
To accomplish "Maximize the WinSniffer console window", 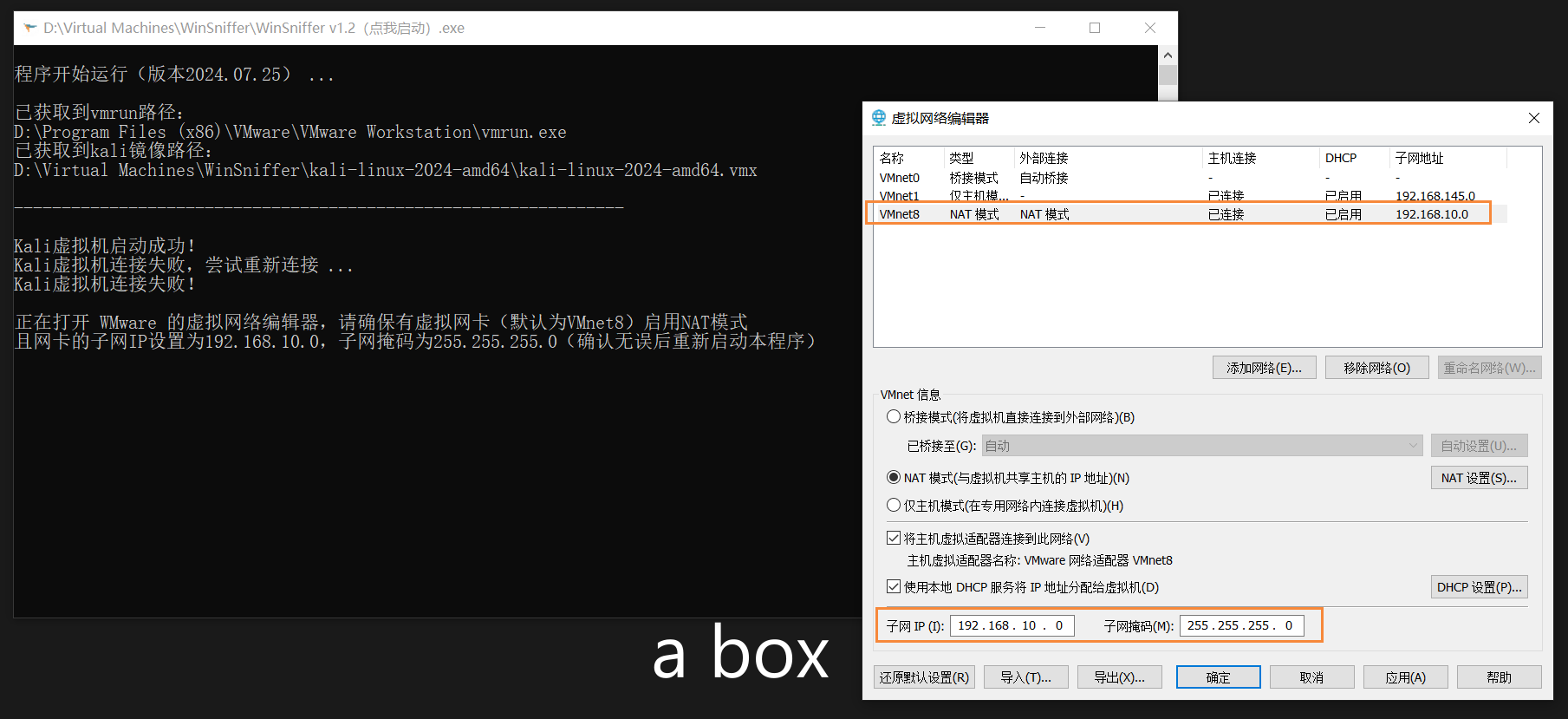I will (x=1095, y=28).
